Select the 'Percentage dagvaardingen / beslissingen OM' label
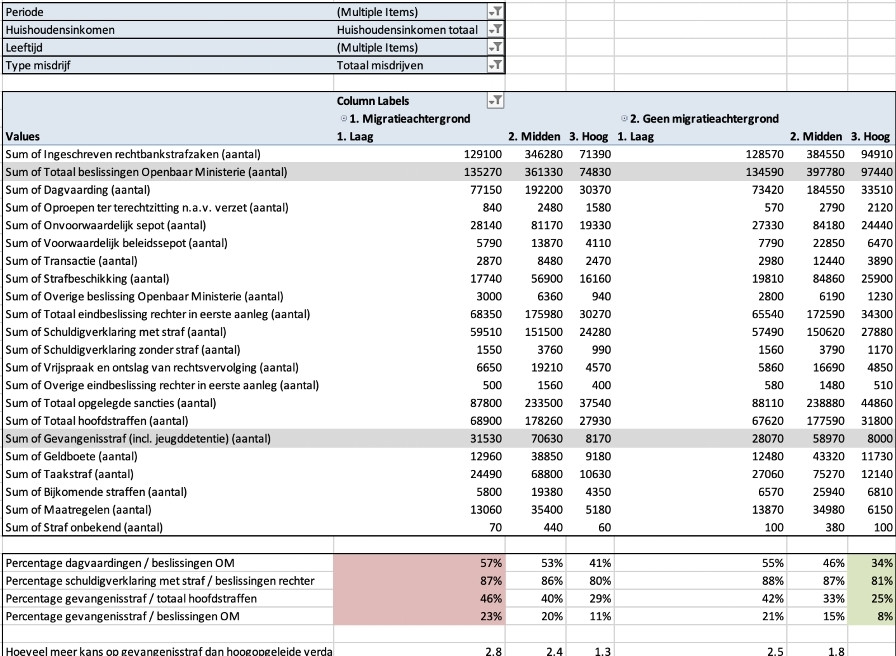Viewport: 896px width, 656px height. coord(168,563)
